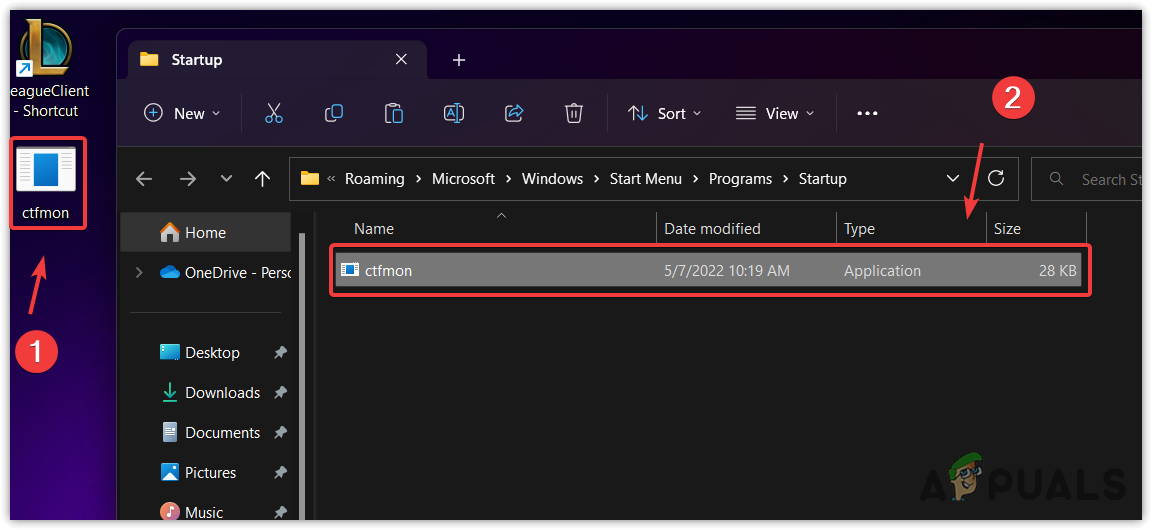Cut the selected file with scissors icon

coord(273,113)
